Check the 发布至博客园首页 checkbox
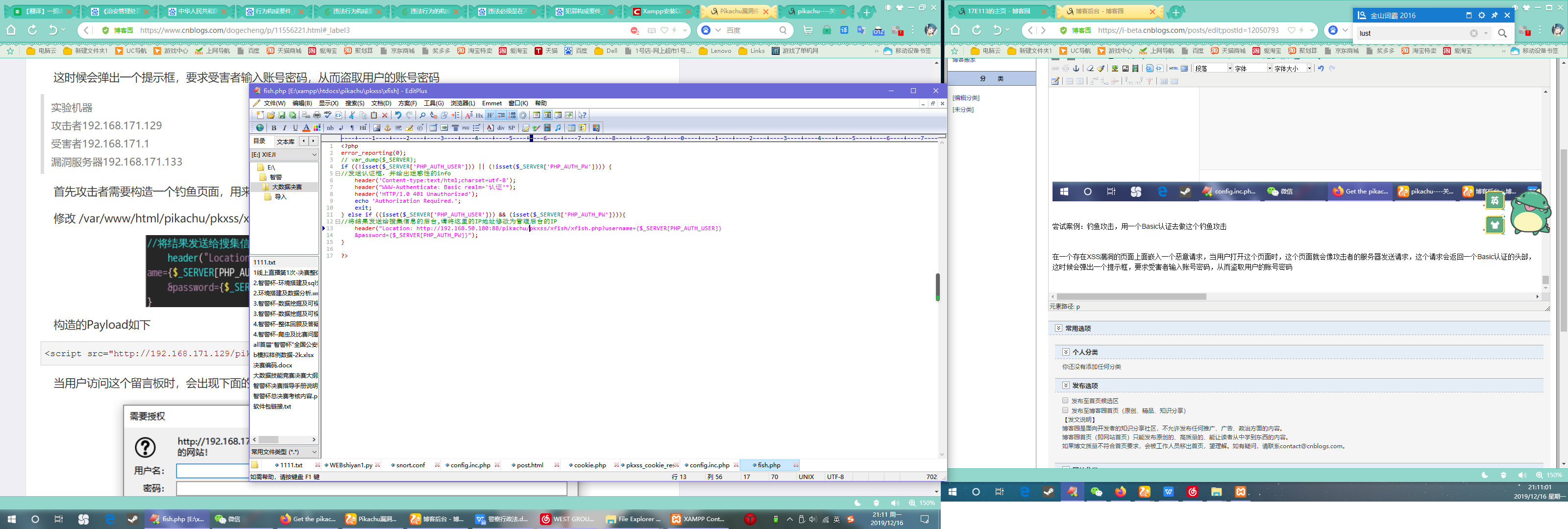1568x529 pixels. (x=1065, y=410)
